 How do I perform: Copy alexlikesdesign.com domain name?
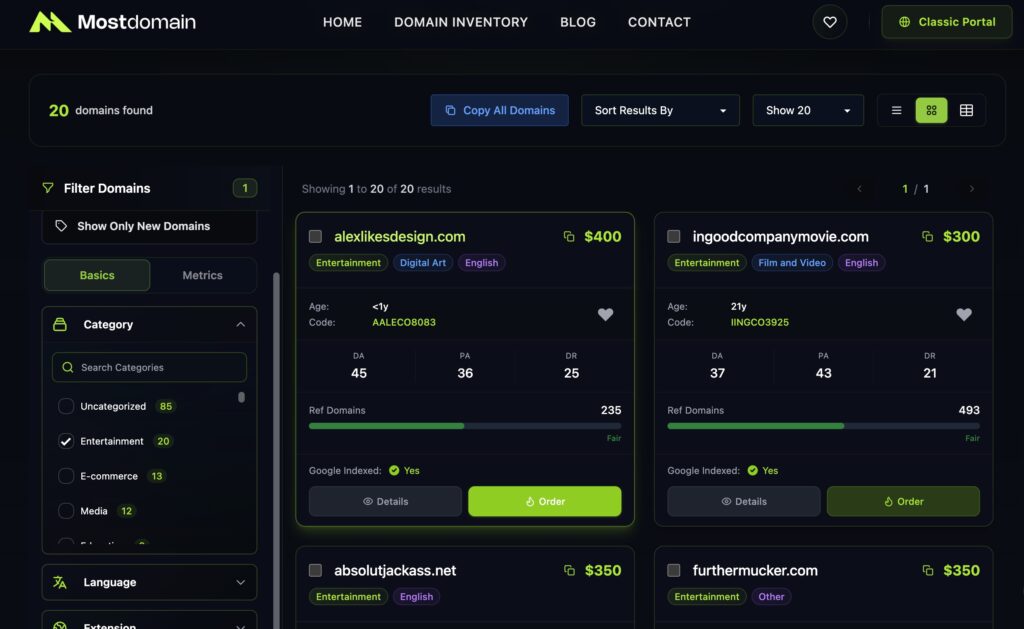(x=569, y=236)
